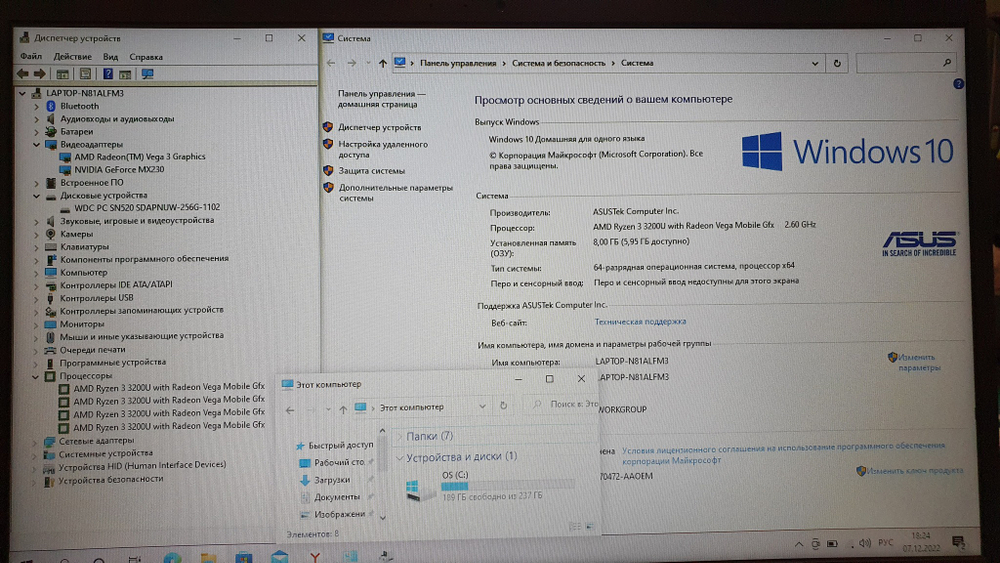Click search box in Этот компьютер window
Image resolution: width=1000 pixels, height=563 pixels.
[562, 404]
